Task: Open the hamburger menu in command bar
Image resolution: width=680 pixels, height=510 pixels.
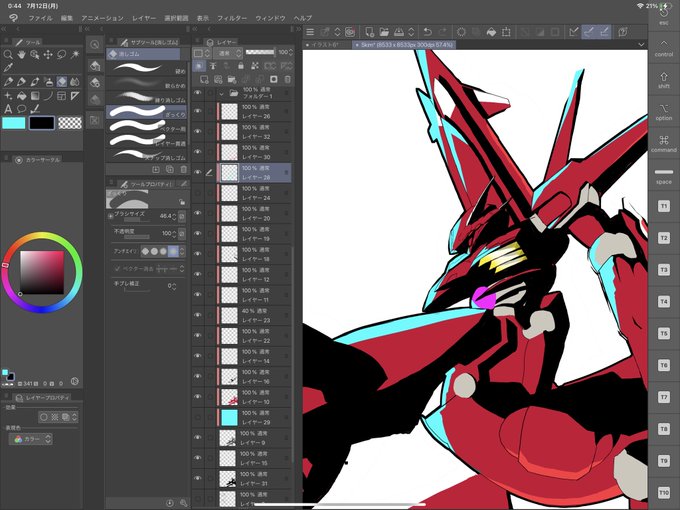Action: tap(310, 32)
